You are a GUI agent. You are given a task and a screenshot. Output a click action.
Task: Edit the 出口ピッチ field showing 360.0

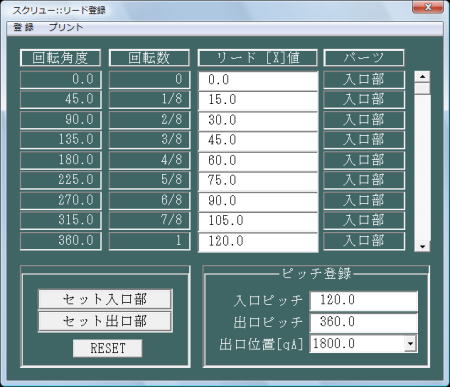[x=364, y=322]
